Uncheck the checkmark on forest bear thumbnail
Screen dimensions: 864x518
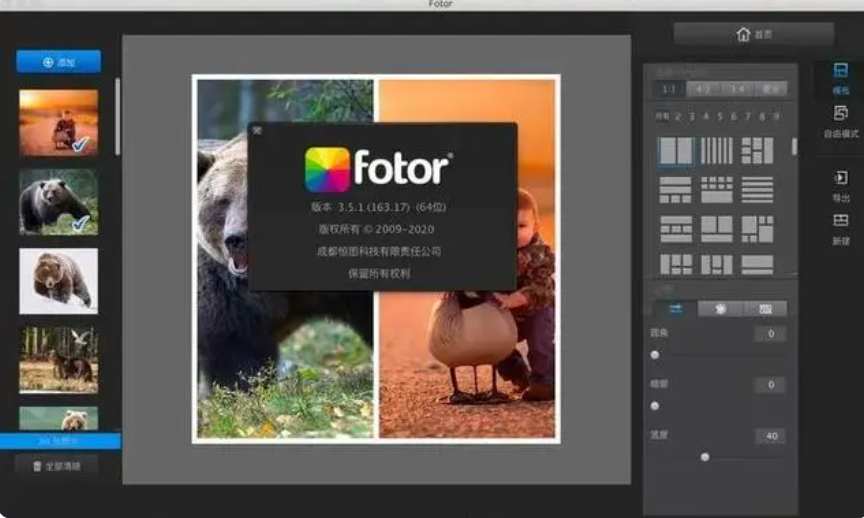[80, 224]
